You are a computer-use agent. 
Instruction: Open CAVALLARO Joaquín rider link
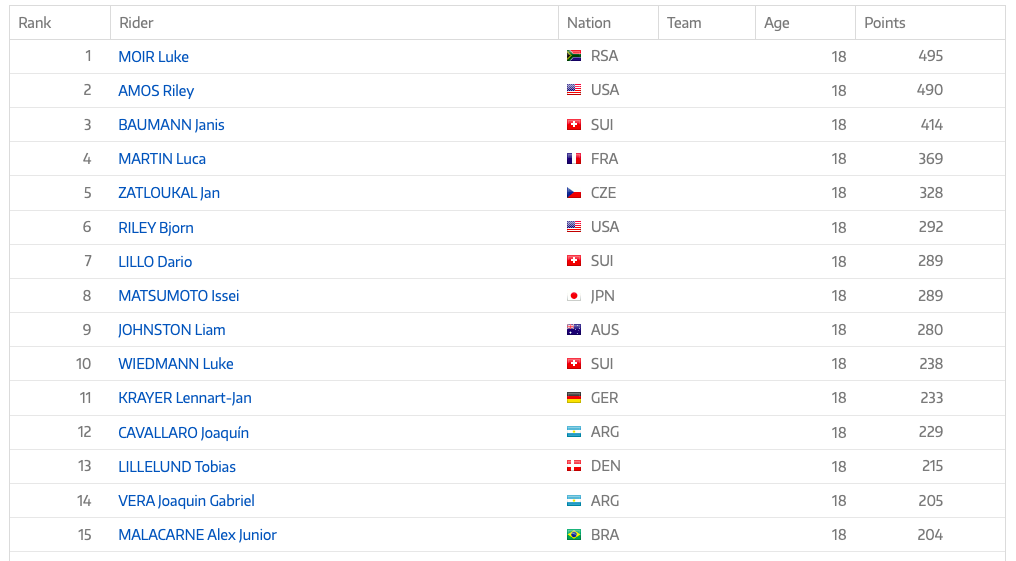click(x=183, y=433)
